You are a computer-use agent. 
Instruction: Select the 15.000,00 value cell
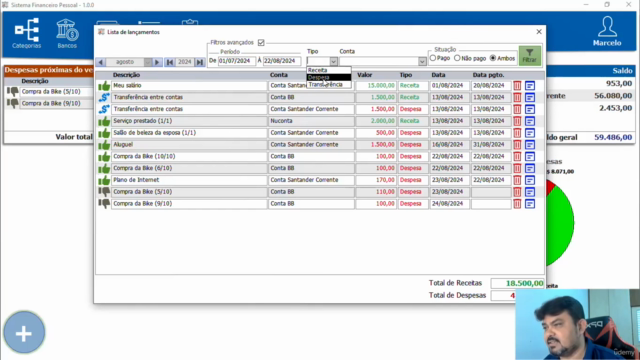point(376,86)
